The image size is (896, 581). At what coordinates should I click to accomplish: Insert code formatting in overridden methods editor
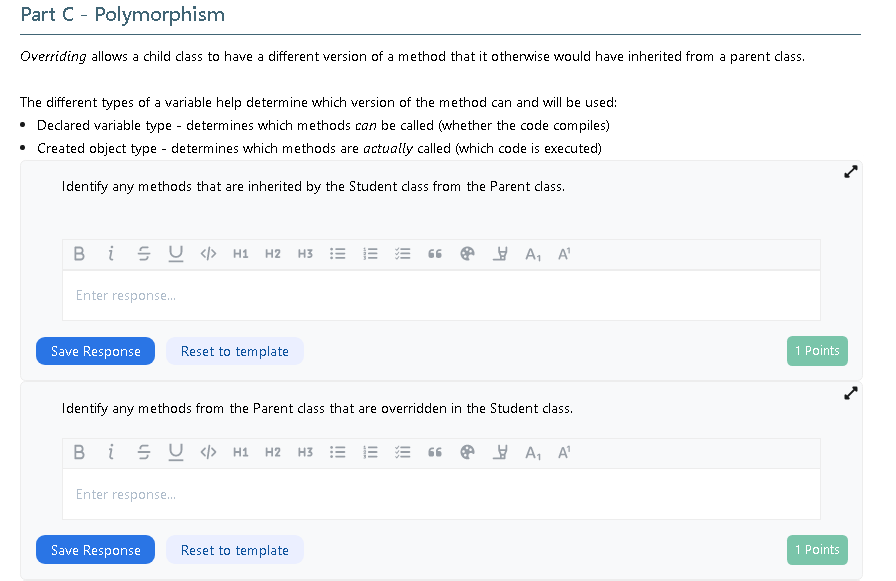point(208,452)
